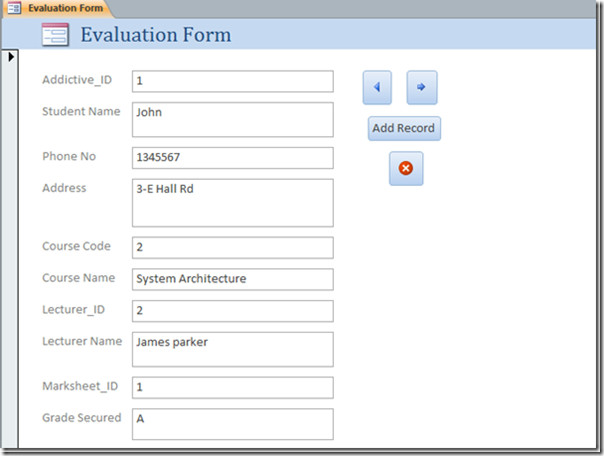Click the Marksheet_ID label
The height and width of the screenshot is (456, 604).
[80, 386]
